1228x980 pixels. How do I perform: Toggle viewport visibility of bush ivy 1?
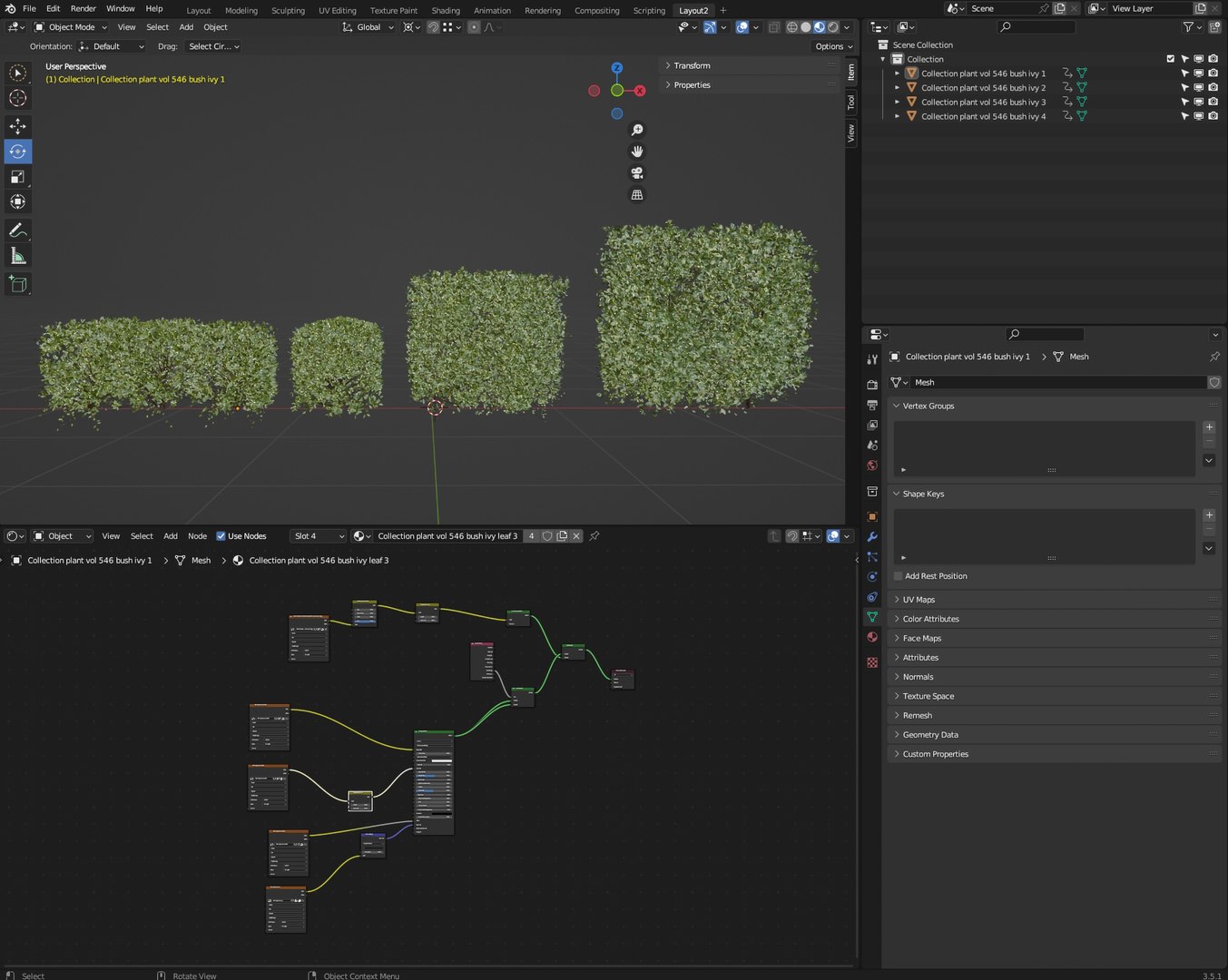point(1199,73)
